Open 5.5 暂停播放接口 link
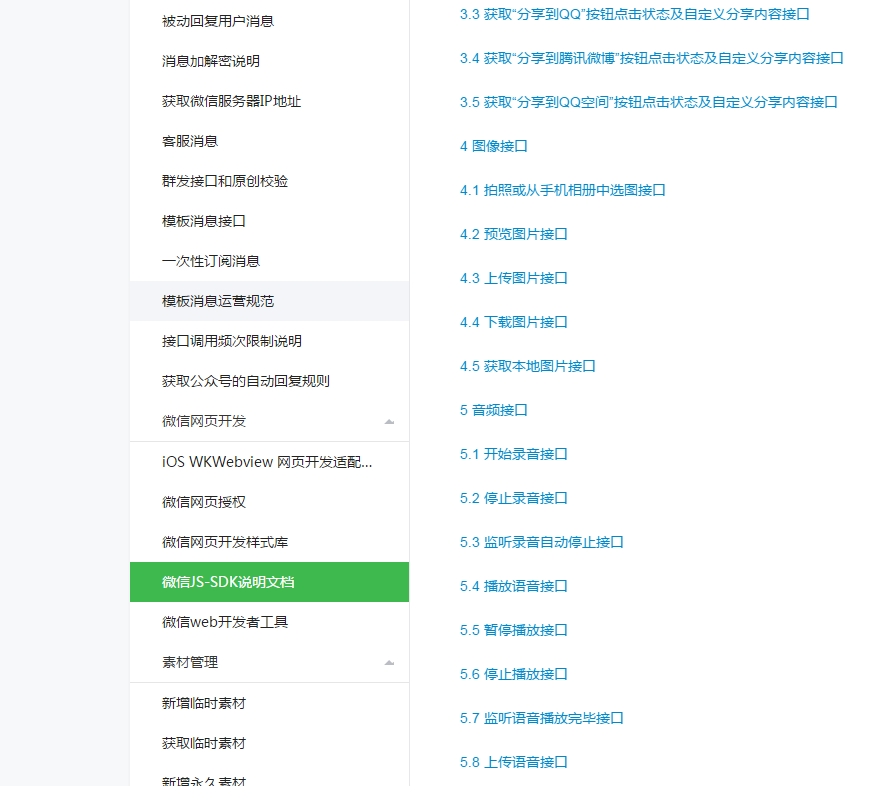The image size is (883, 786). pyautogui.click(x=513, y=630)
